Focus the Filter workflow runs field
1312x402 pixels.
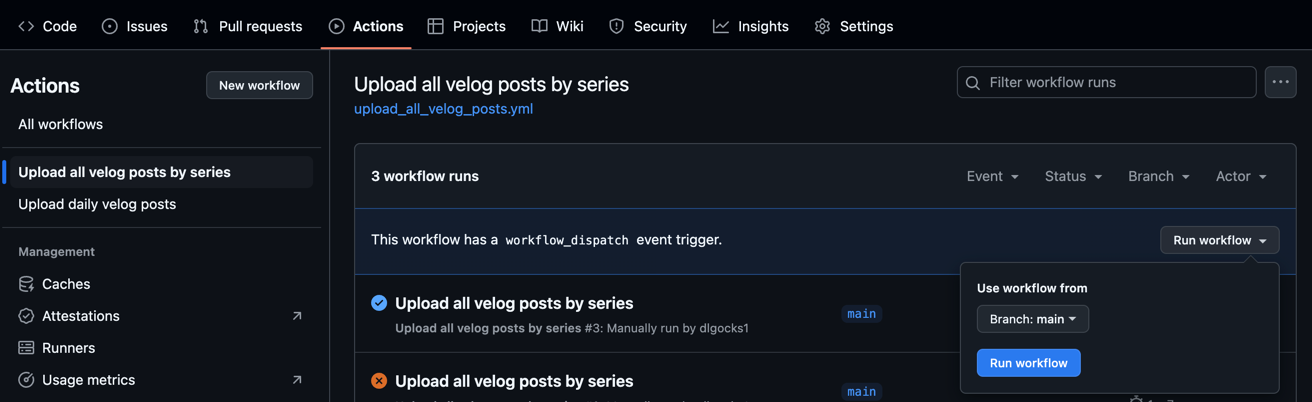pos(1106,82)
